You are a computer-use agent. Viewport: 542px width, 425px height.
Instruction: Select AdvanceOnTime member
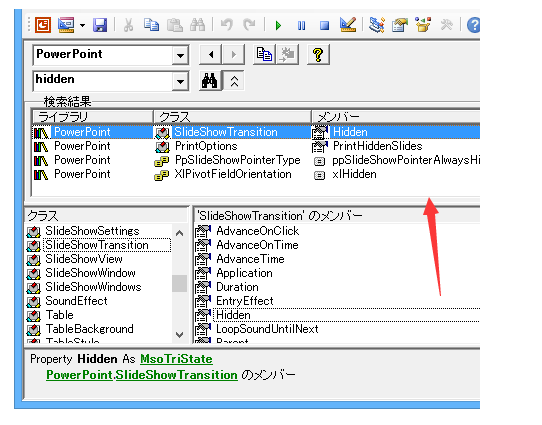[257, 245]
